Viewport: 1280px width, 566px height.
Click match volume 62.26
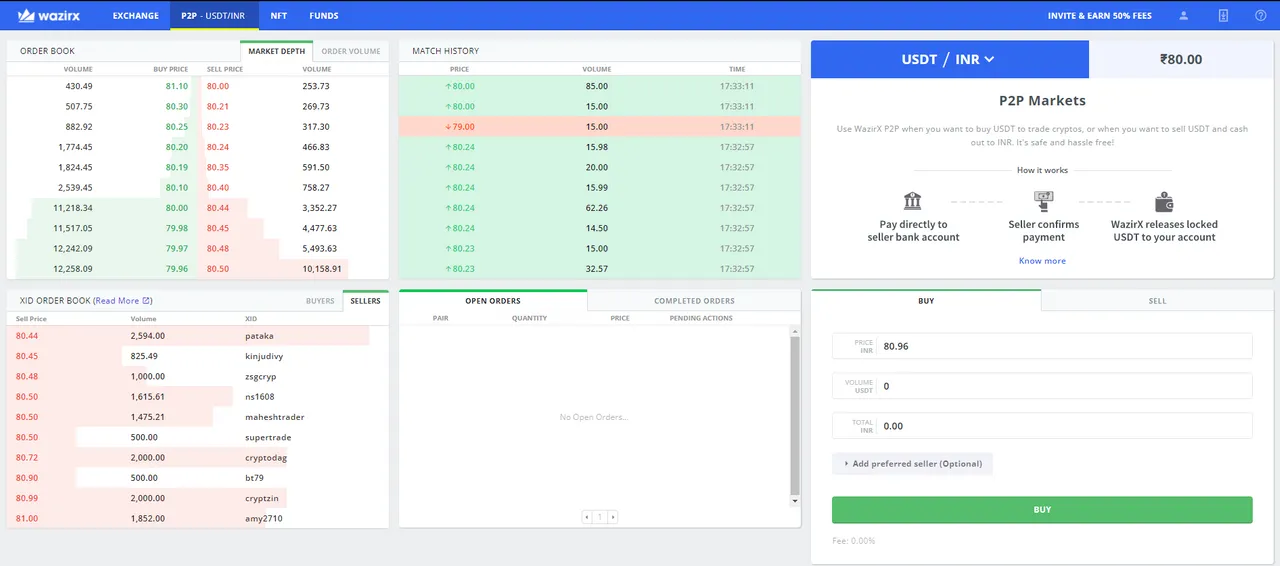coord(597,208)
